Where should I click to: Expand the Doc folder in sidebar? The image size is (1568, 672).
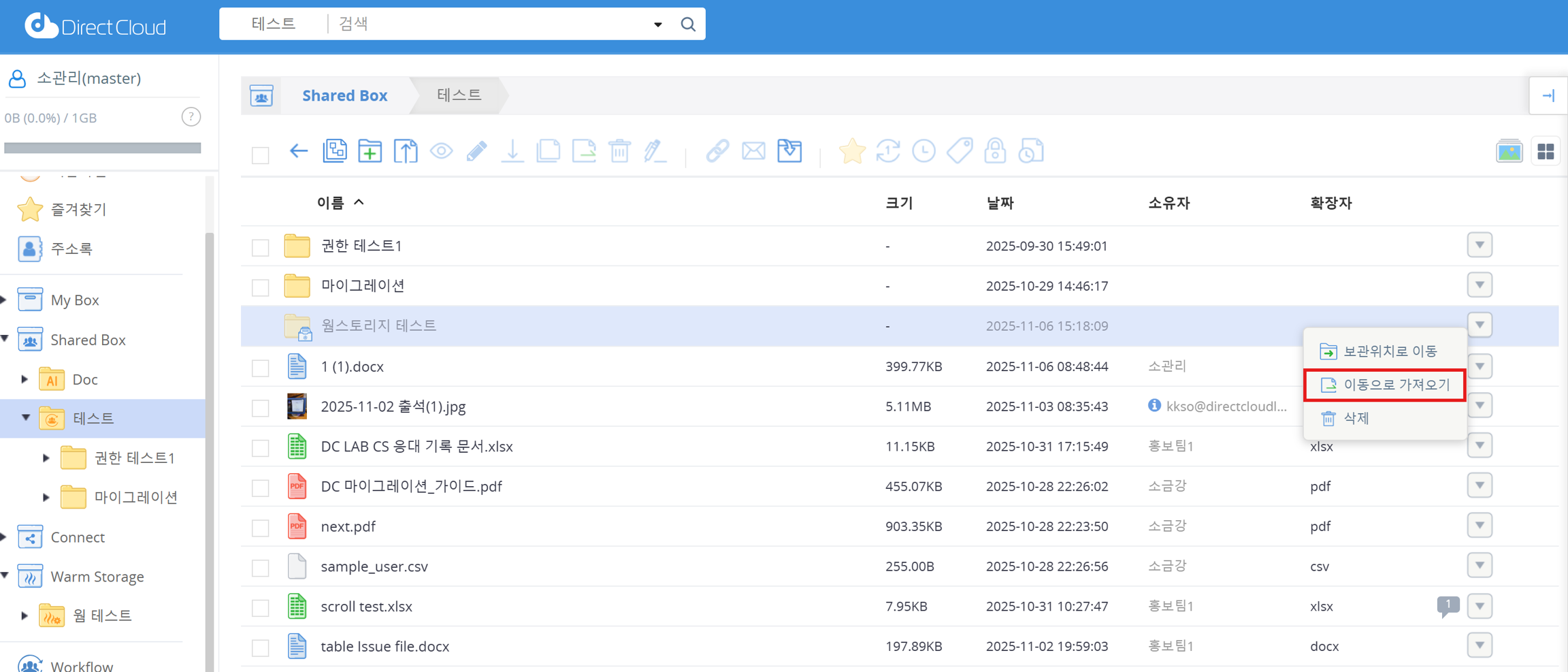[x=25, y=379]
